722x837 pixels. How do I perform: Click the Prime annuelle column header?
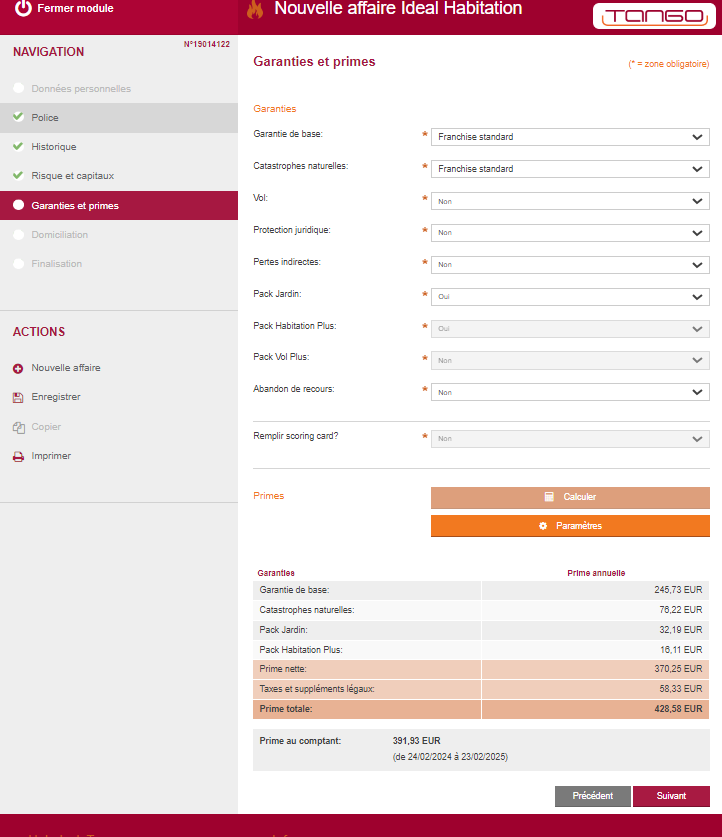596,573
